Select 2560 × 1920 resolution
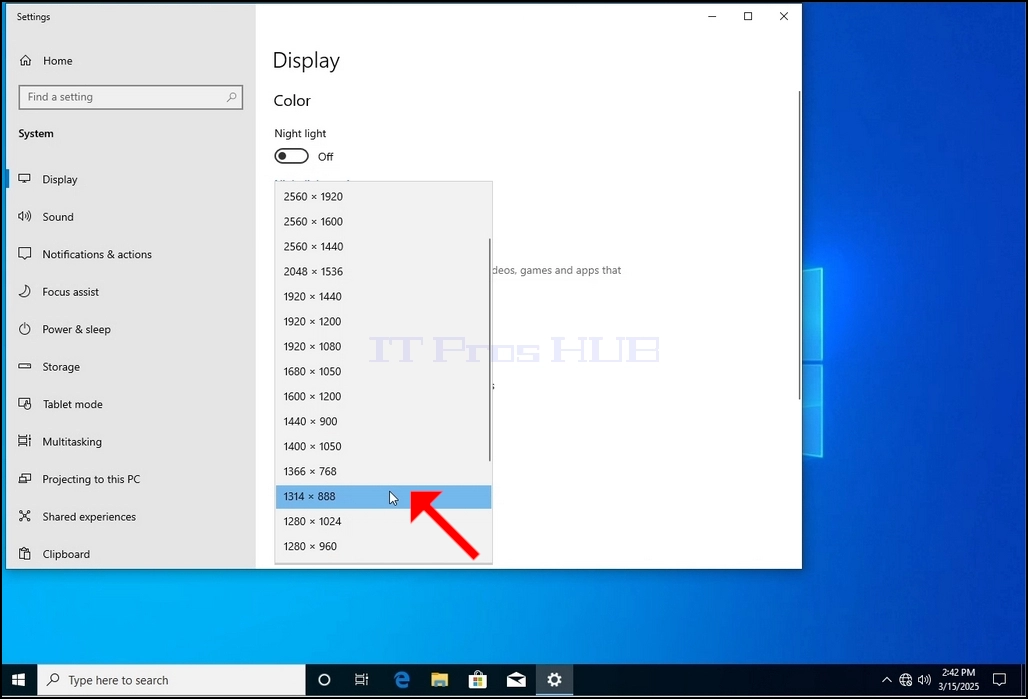 click(384, 197)
